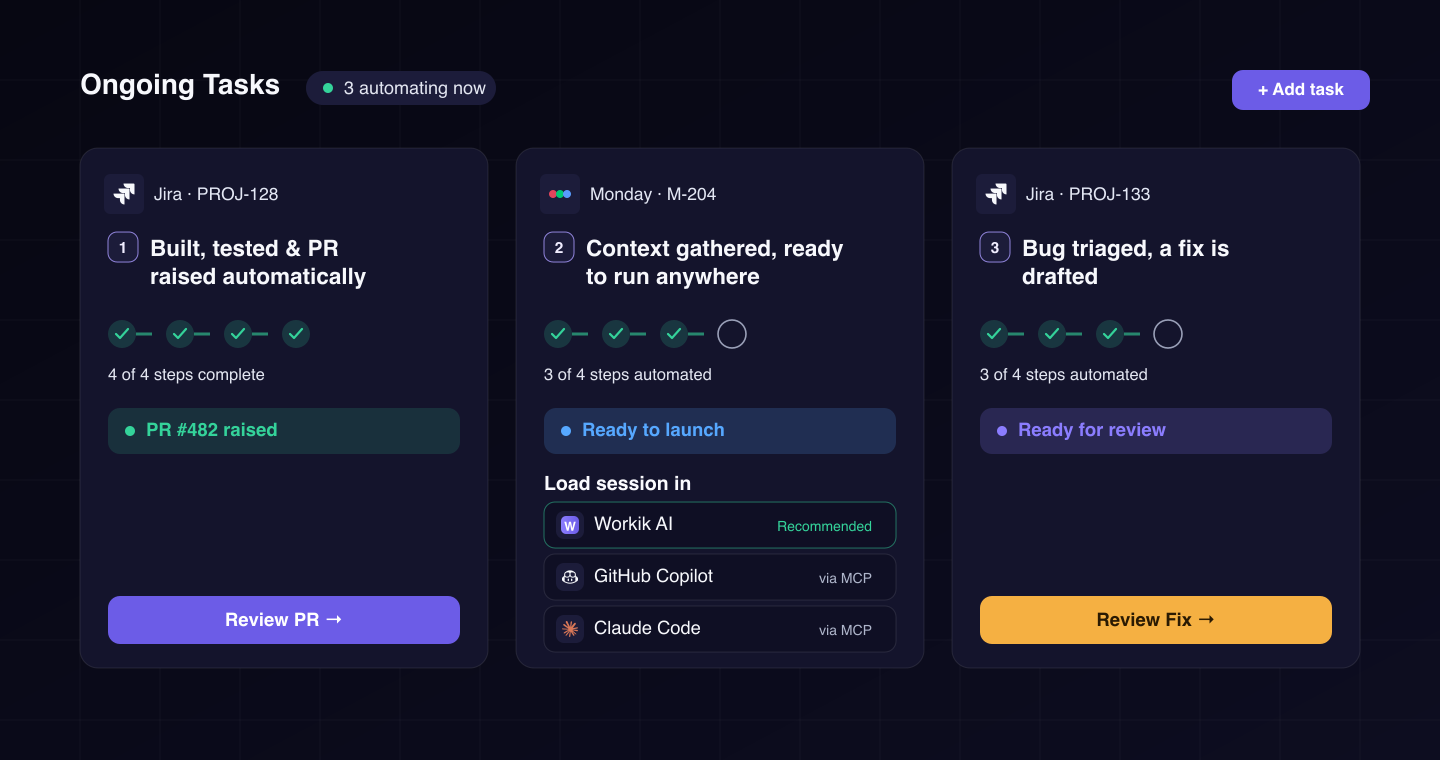This screenshot has width=1440, height=760.
Task: Click step number badge 1
Action: [x=123, y=247]
